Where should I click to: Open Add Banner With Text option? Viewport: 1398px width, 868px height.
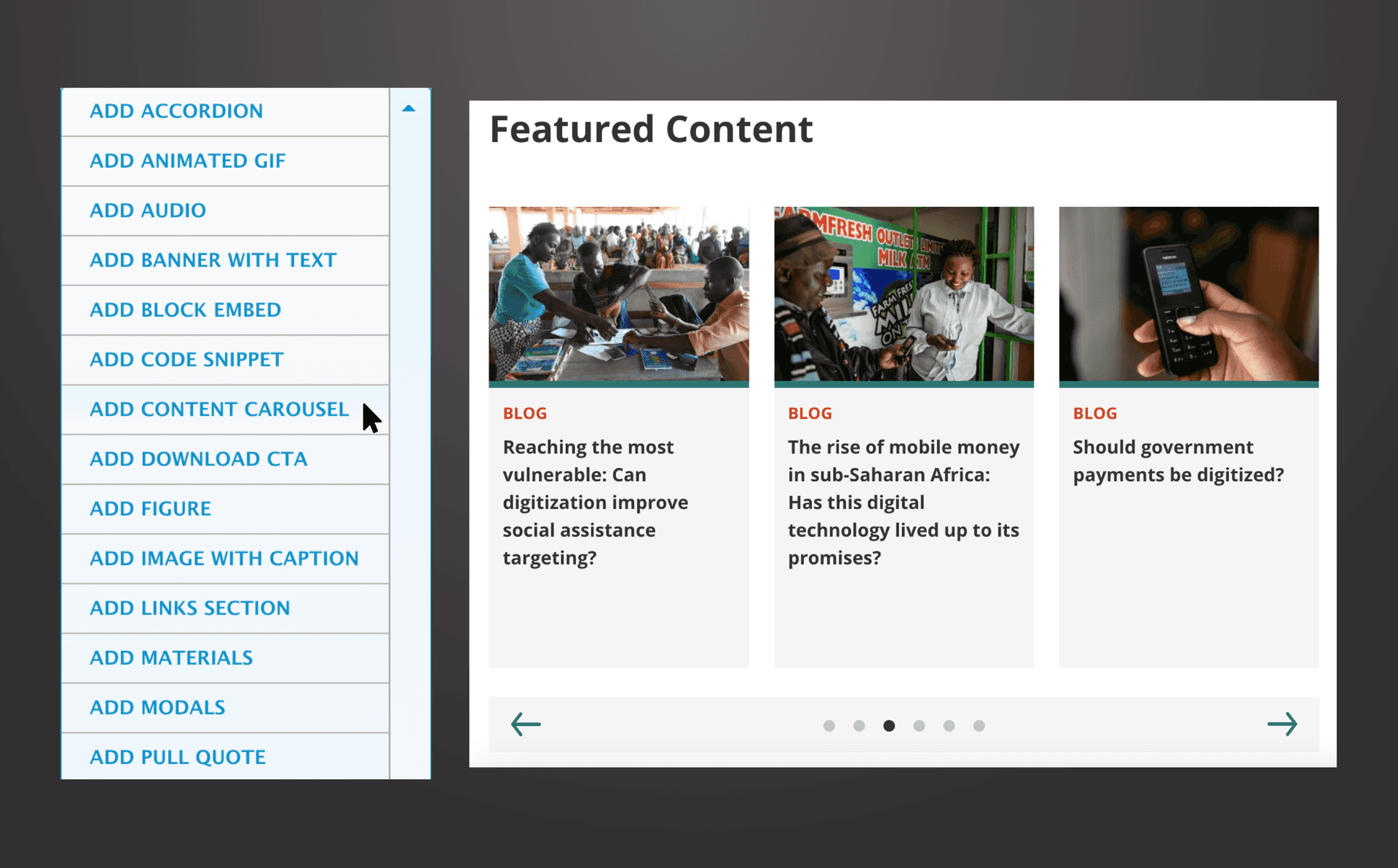pyautogui.click(x=213, y=259)
